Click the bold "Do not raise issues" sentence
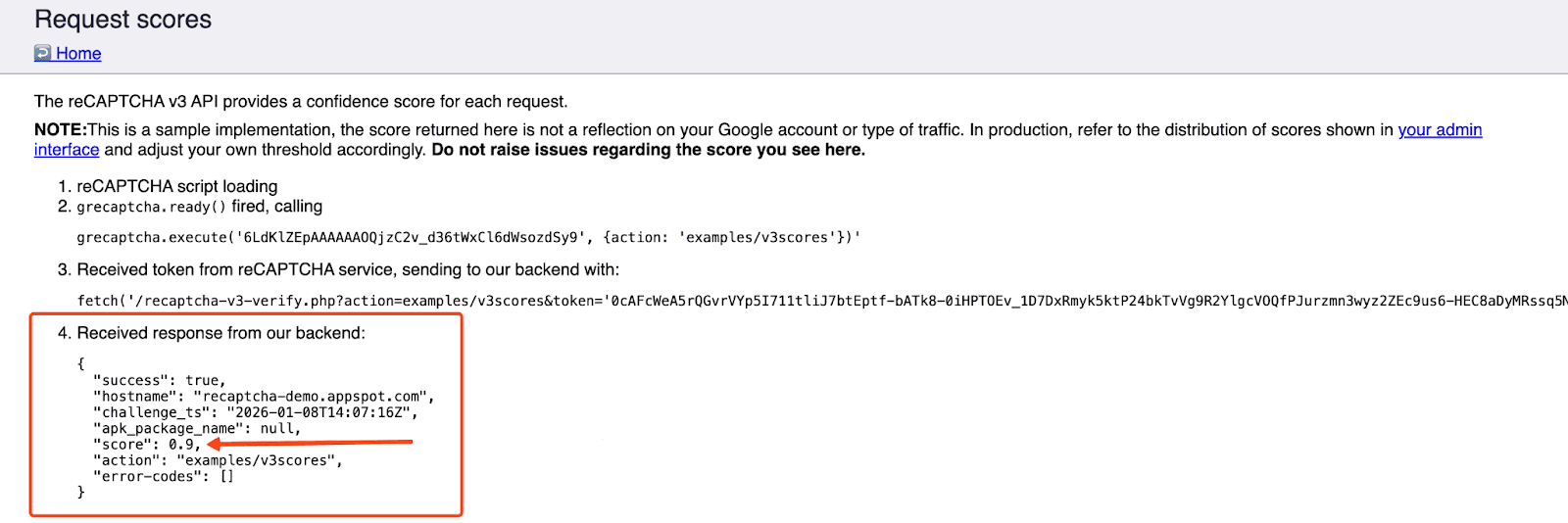This screenshot has width=1568, height=523. click(x=648, y=150)
